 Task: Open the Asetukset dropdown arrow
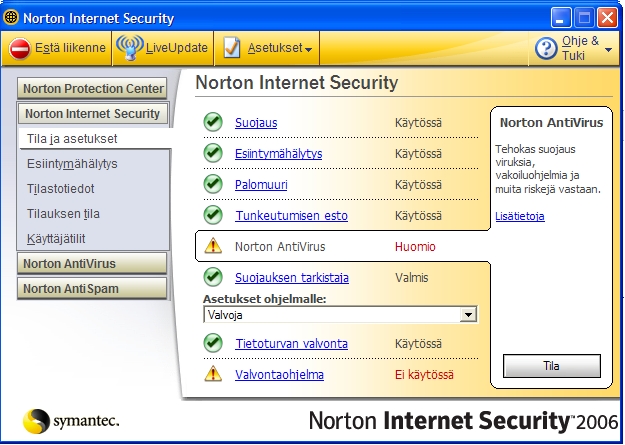[310, 49]
